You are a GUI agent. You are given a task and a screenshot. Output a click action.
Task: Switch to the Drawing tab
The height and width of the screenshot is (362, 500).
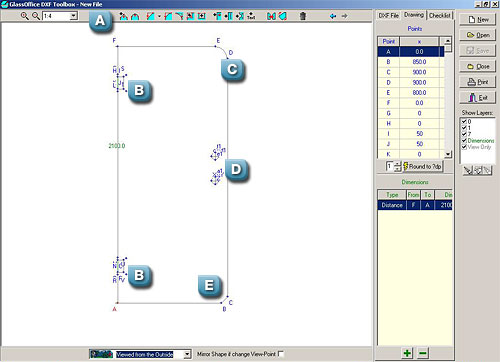point(414,15)
